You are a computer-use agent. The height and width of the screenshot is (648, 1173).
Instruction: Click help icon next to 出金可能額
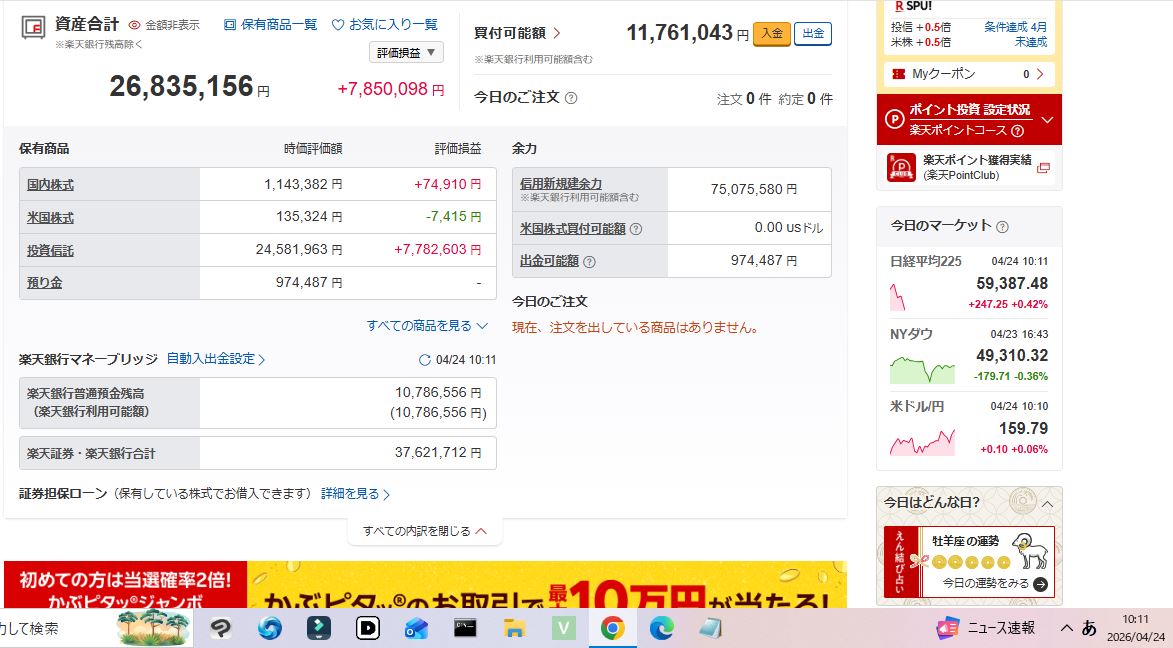[x=589, y=262]
